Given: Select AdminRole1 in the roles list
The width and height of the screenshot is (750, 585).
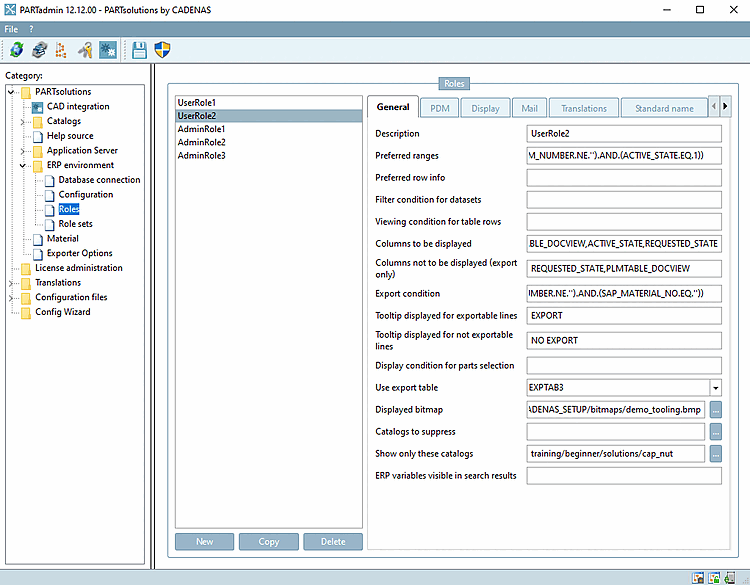Looking at the screenshot, I should click(269, 129).
